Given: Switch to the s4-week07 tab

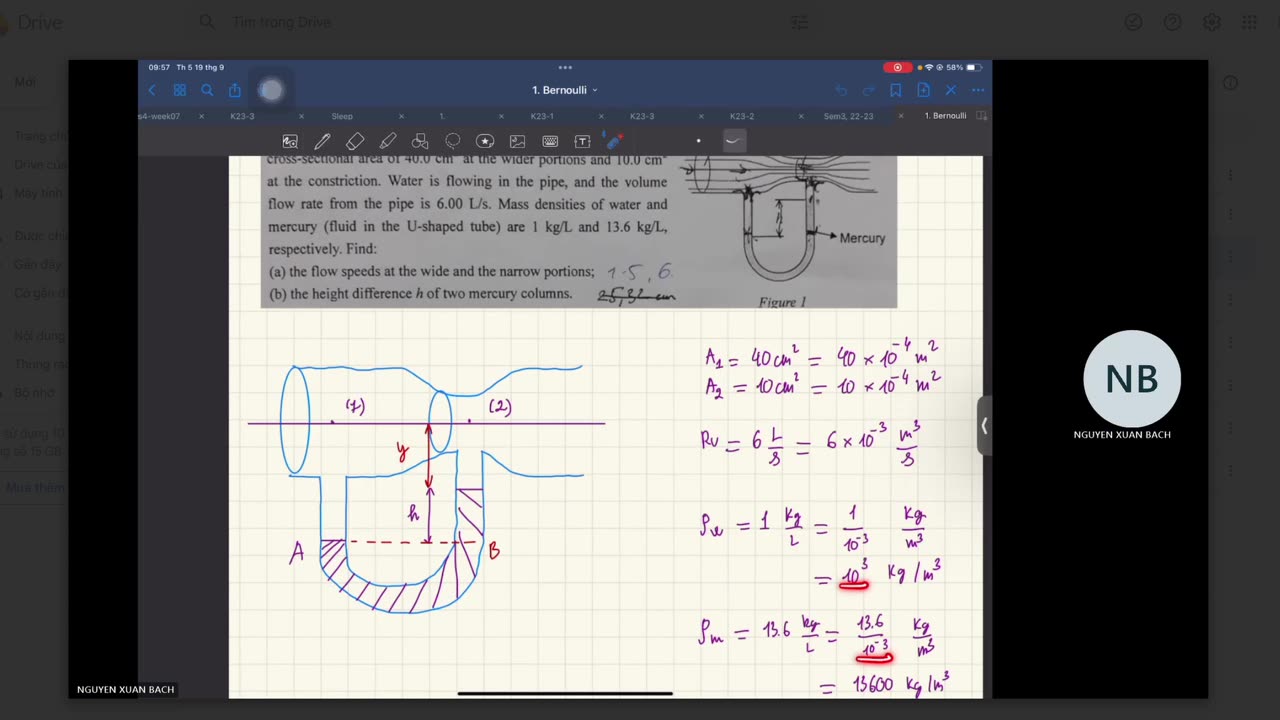Looking at the screenshot, I should pos(160,116).
